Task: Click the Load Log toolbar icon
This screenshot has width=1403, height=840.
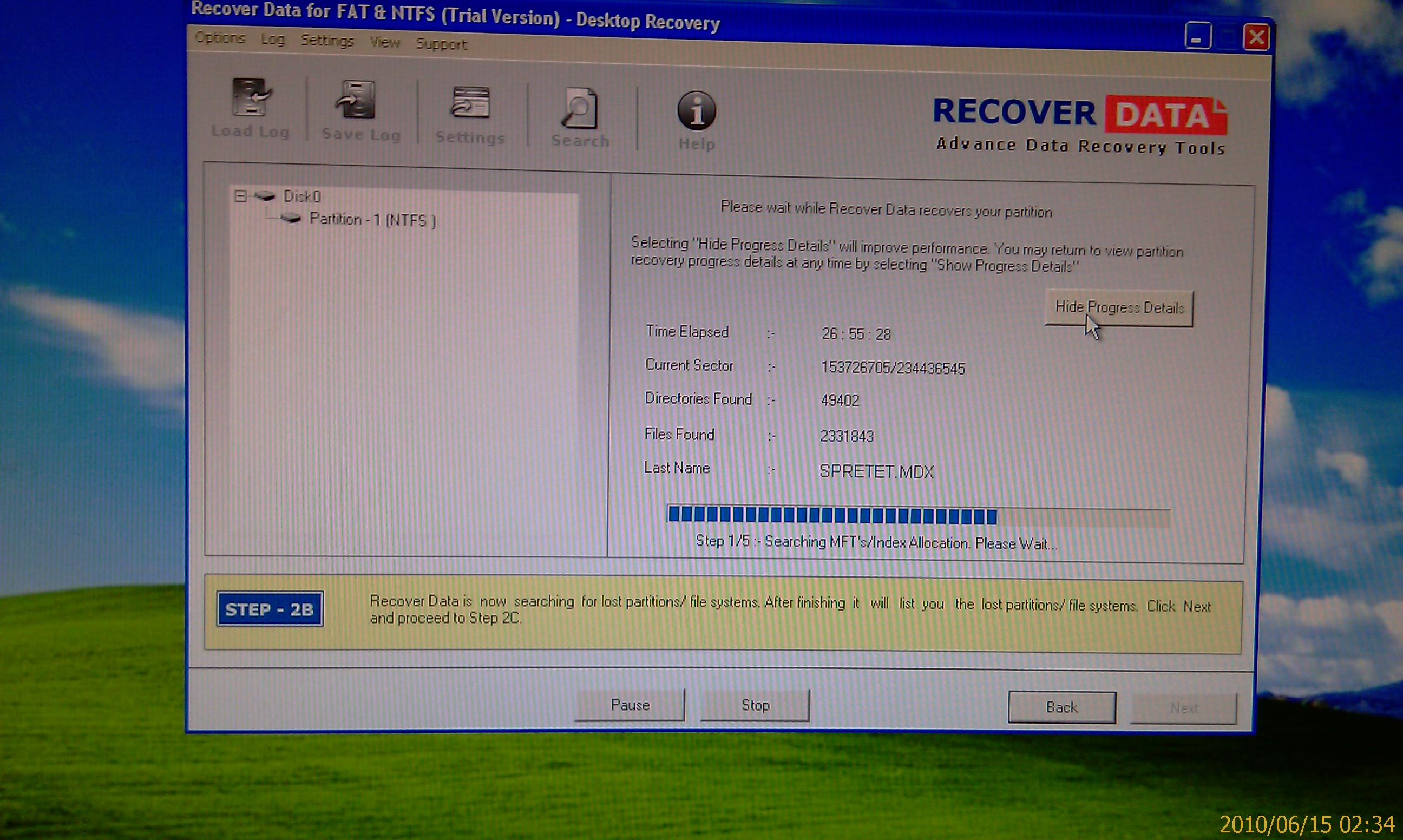Action: tap(251, 97)
